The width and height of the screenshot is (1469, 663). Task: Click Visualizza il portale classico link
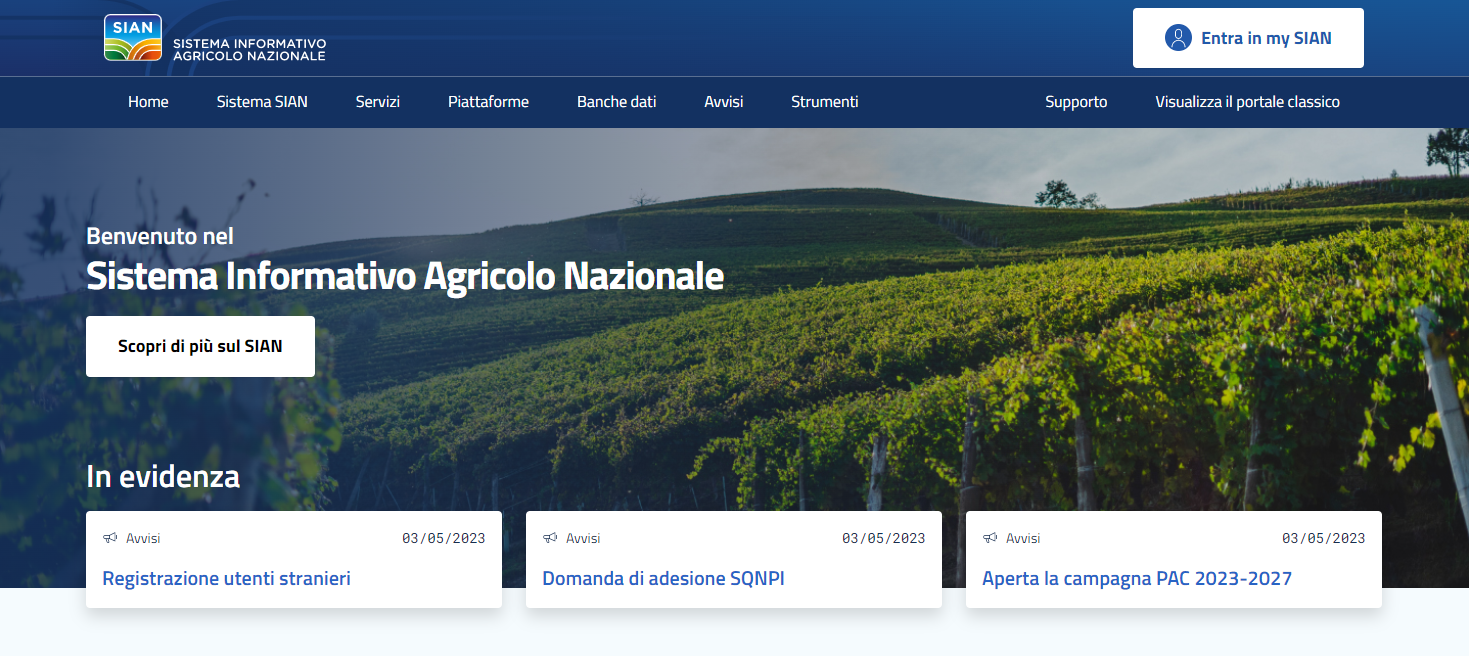[1247, 102]
